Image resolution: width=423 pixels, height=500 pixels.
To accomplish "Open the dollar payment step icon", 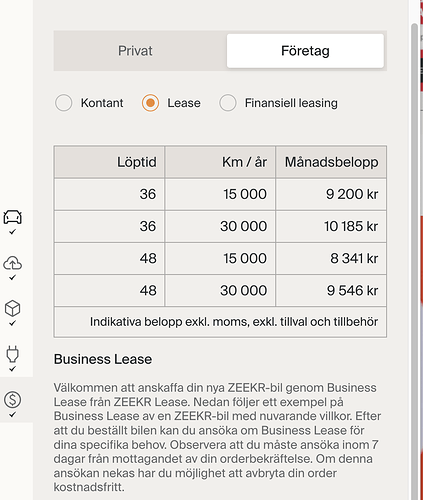I will pos(13,399).
